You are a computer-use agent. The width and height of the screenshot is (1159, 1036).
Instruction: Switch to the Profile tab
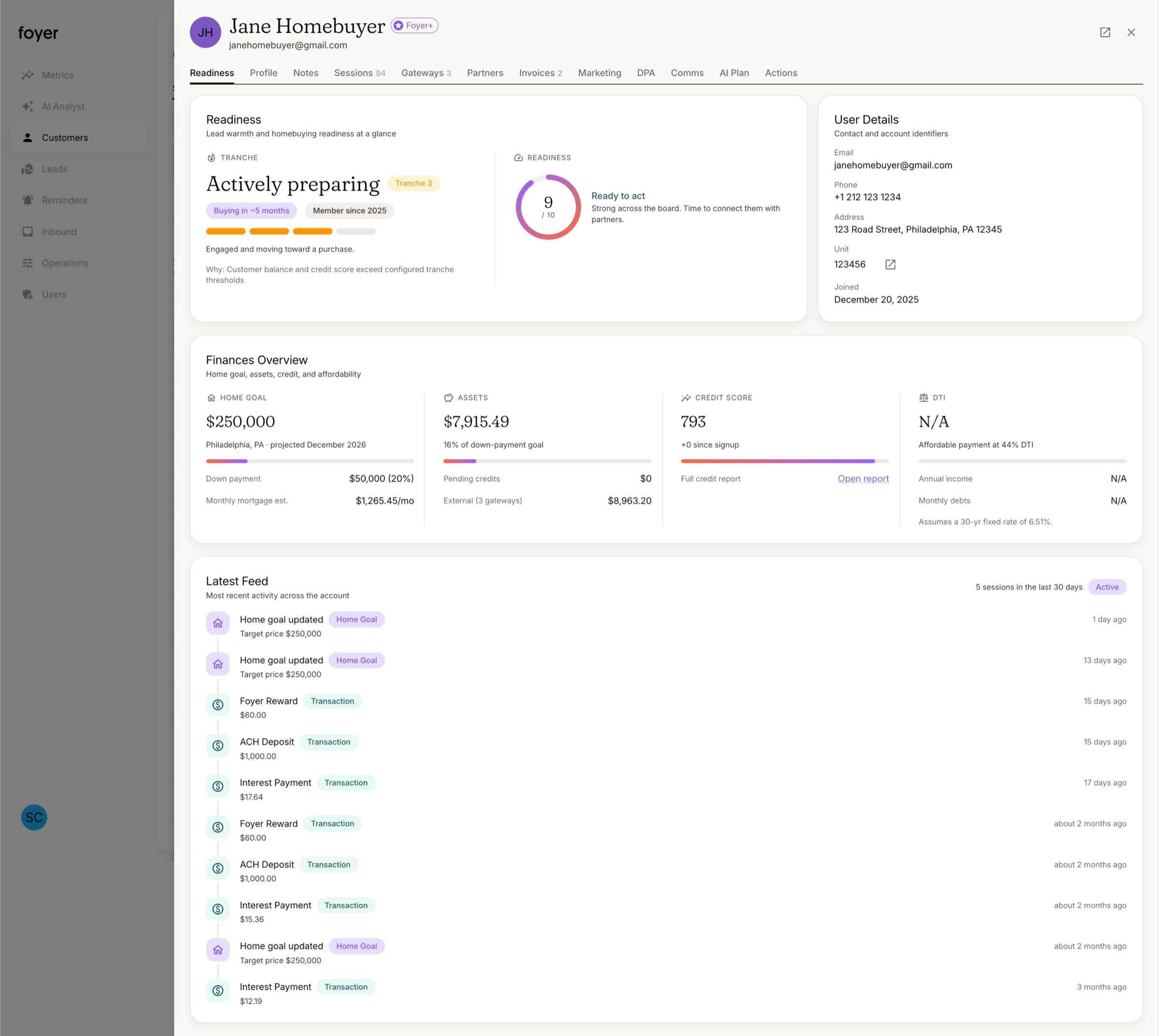tap(264, 73)
